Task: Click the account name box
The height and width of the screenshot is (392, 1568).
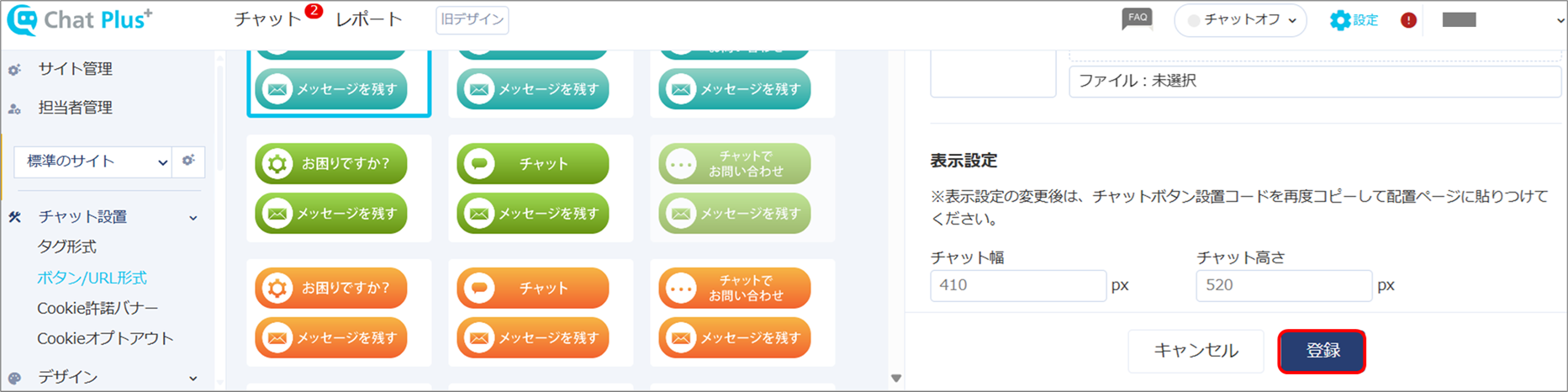Action: 1459,20
